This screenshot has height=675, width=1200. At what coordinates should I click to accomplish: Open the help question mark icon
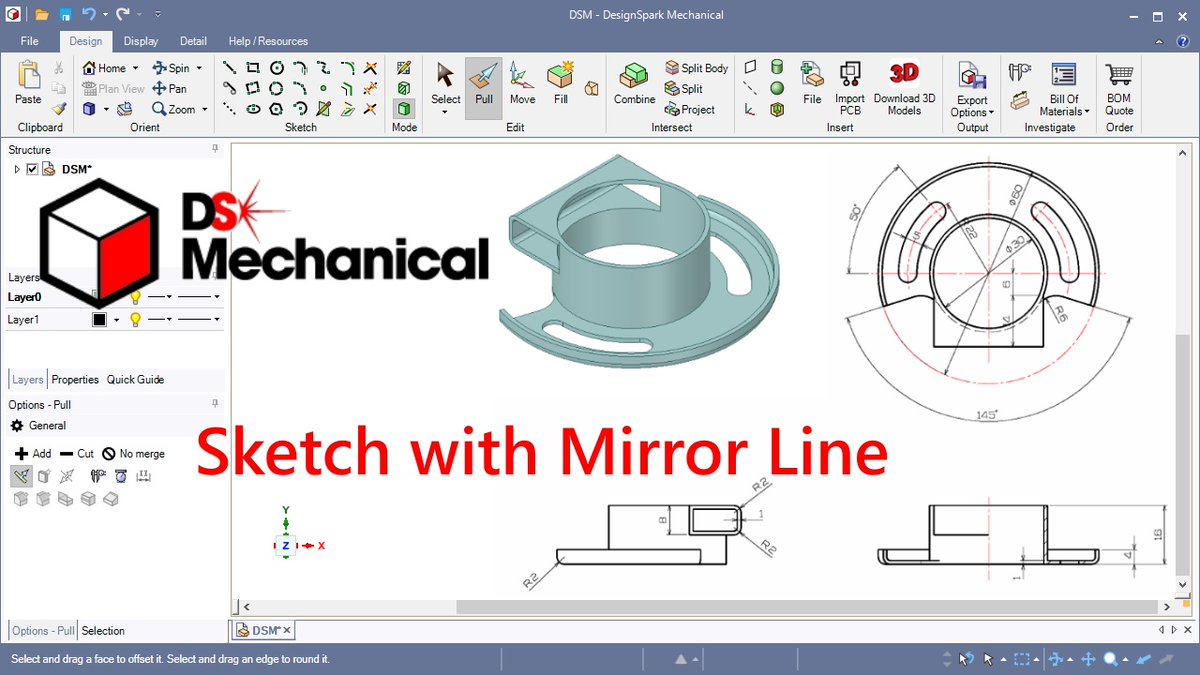point(1184,41)
